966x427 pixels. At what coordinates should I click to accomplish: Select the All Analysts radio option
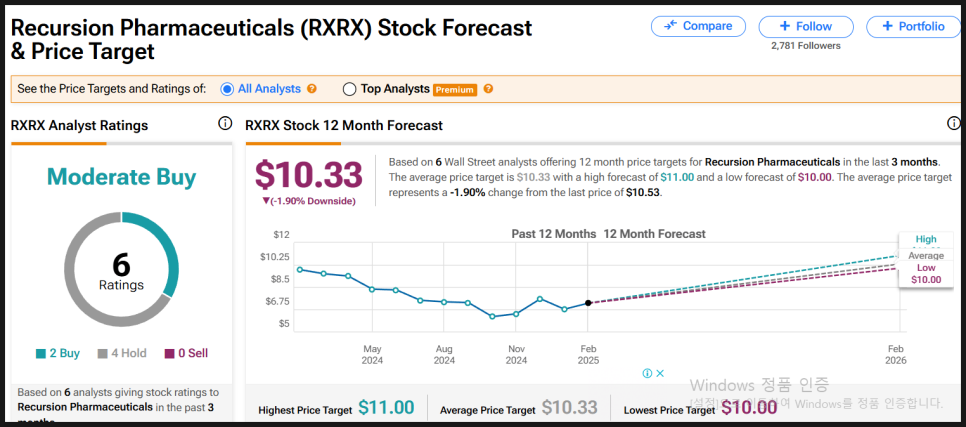[x=227, y=89]
